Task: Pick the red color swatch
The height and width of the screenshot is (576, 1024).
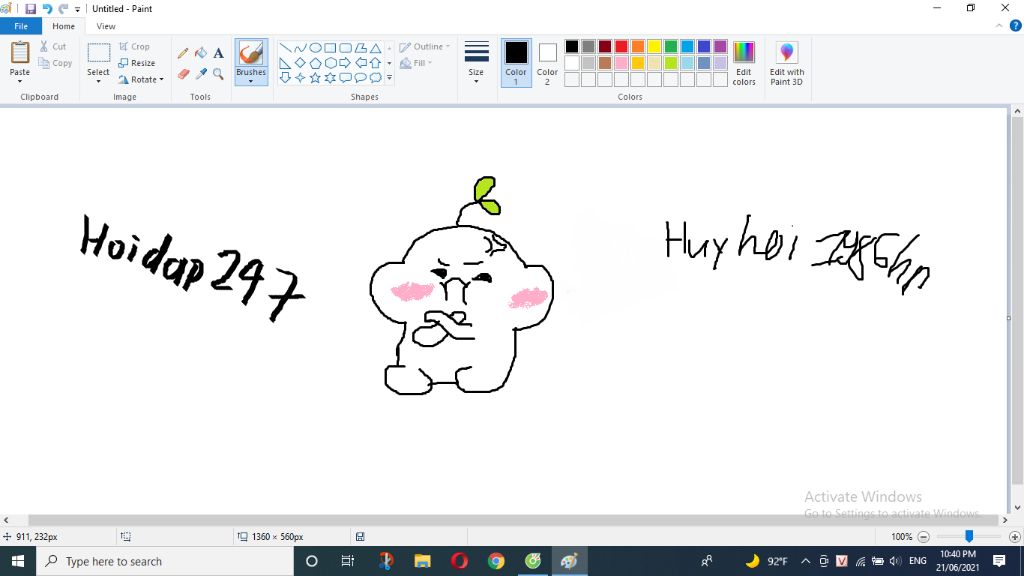Action: [x=621, y=46]
